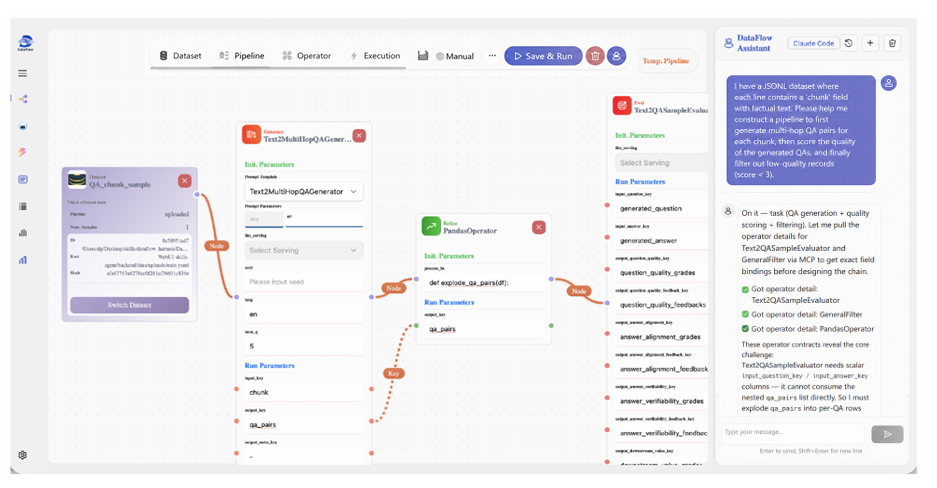Click the Save & Run button

click(x=543, y=56)
